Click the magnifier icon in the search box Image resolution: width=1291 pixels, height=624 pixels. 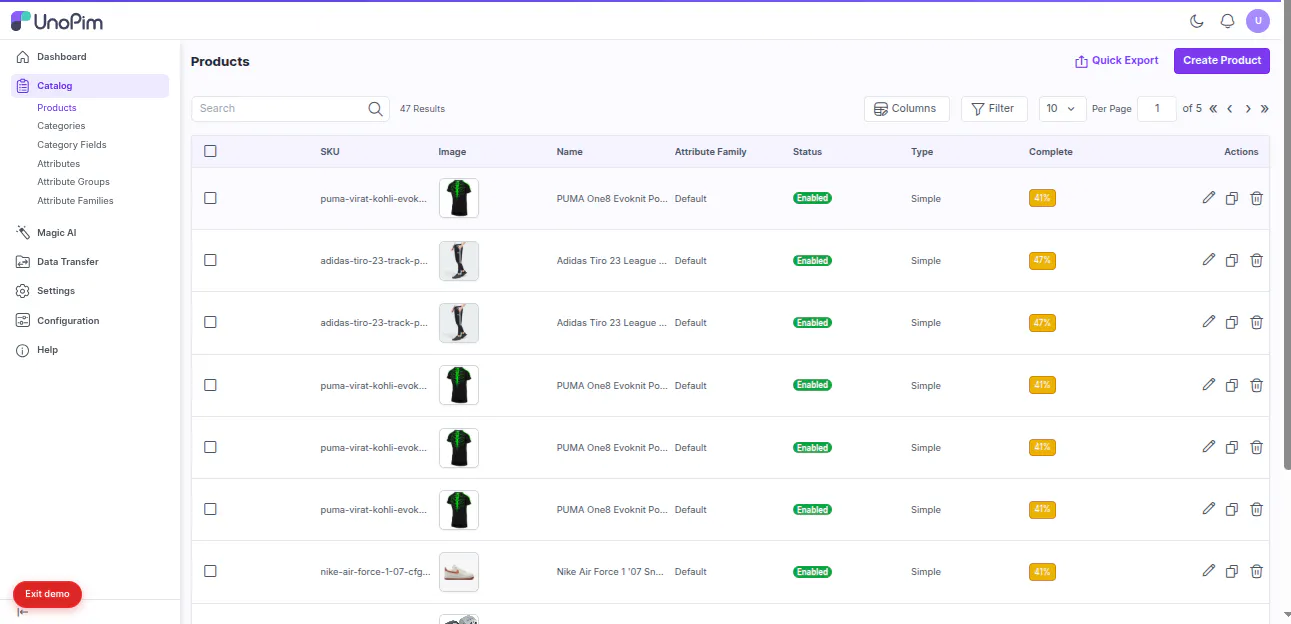click(x=376, y=109)
